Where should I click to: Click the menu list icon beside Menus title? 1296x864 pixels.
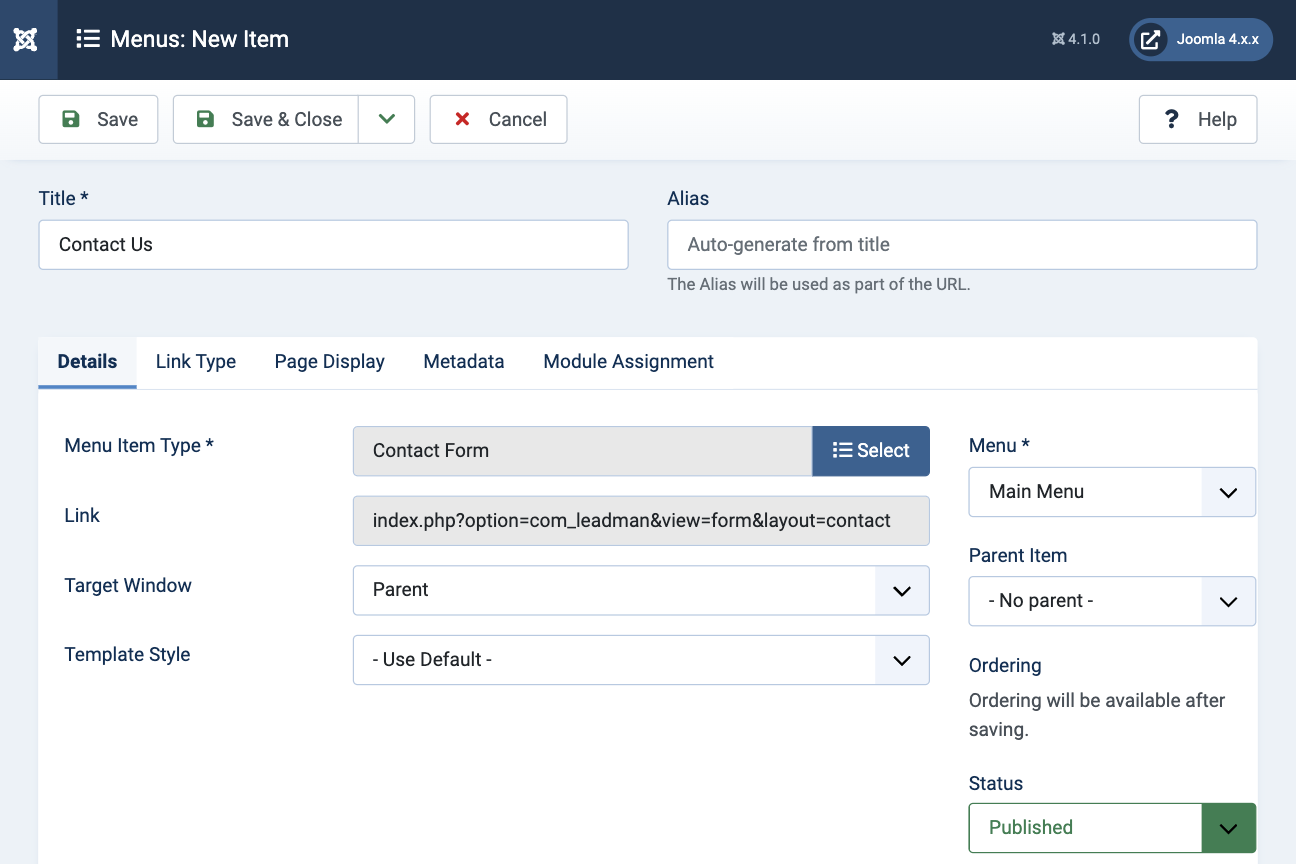[x=88, y=39]
